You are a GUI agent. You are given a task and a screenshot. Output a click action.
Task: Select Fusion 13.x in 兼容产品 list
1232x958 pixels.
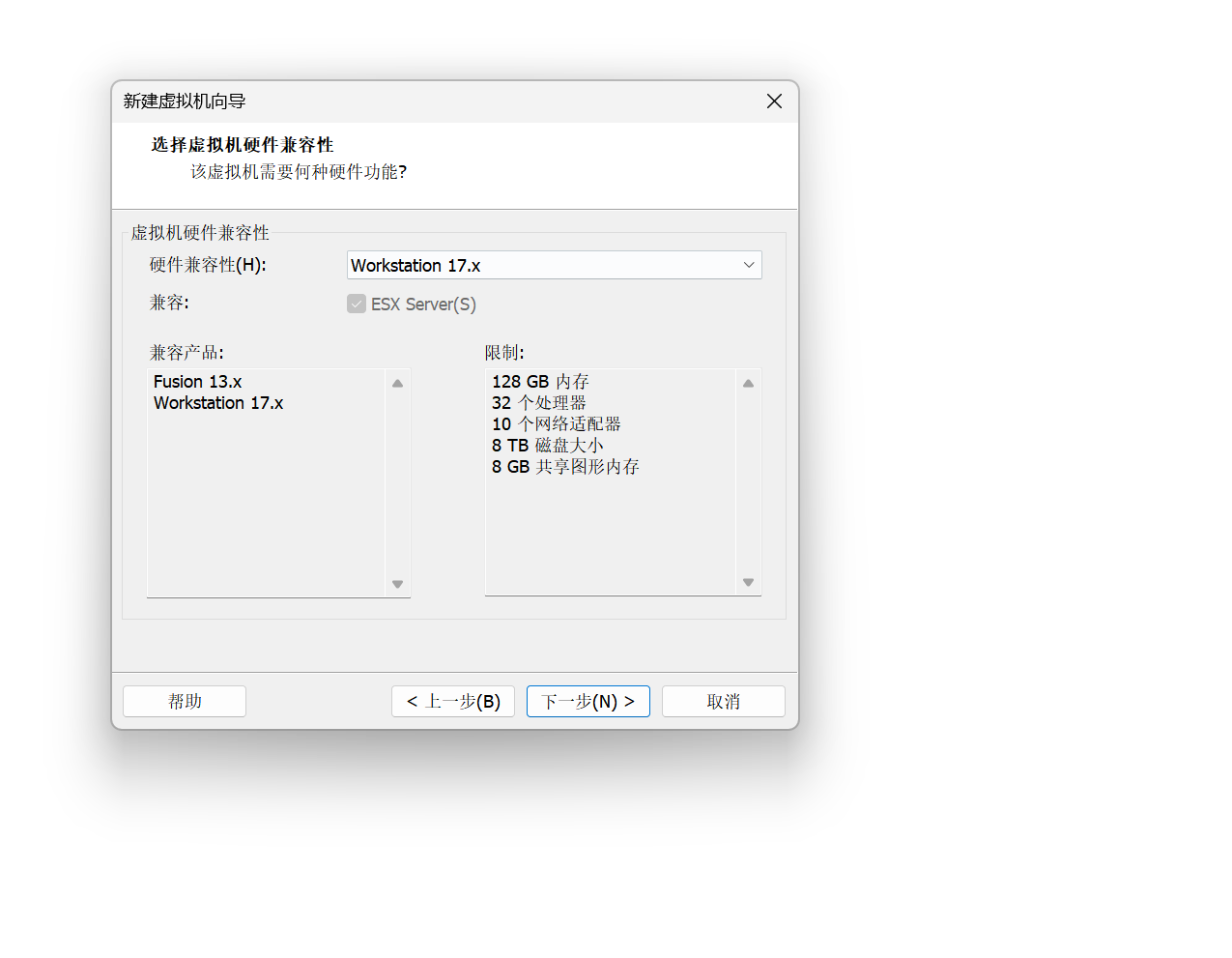[198, 382]
